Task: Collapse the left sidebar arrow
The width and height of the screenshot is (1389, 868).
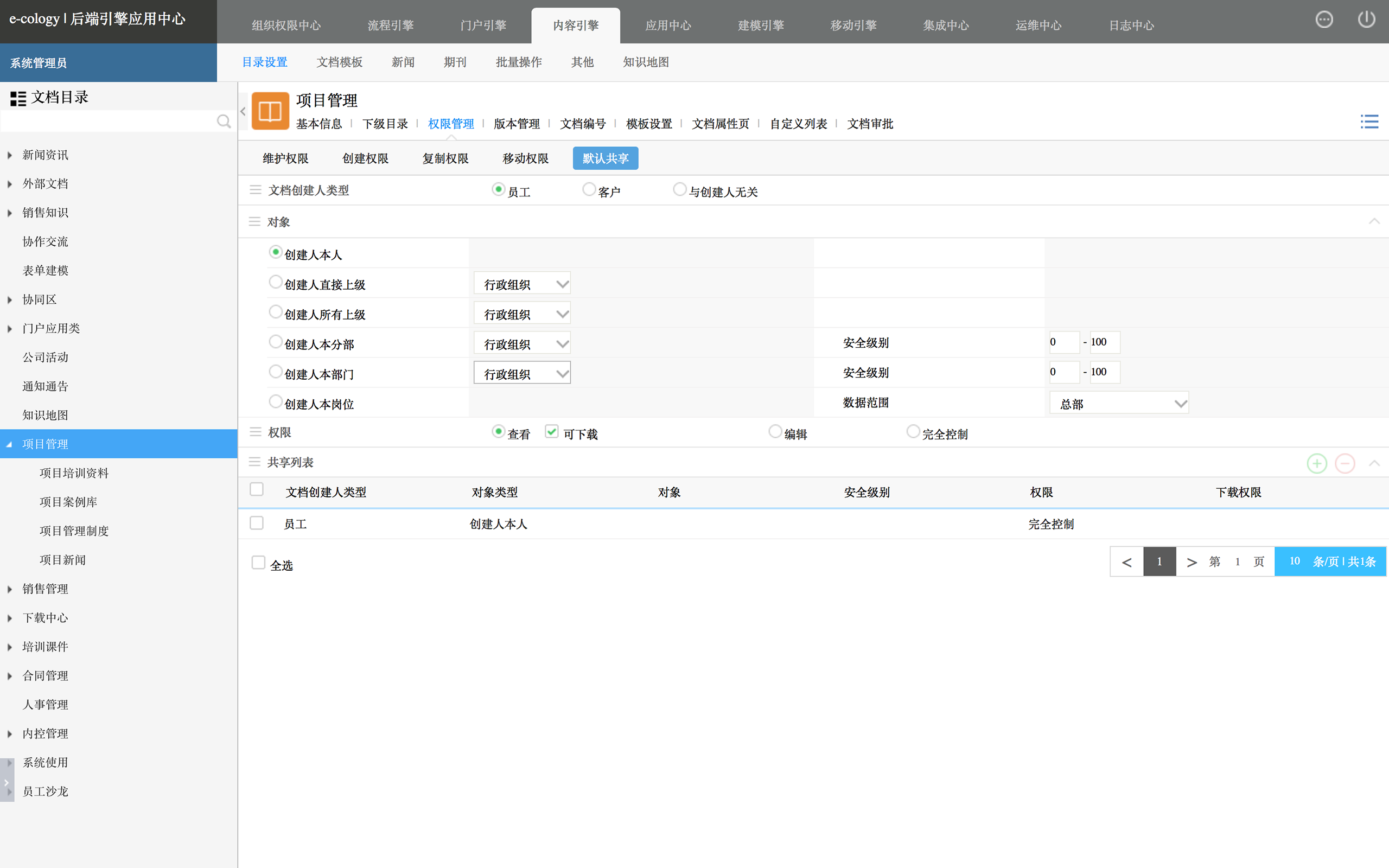Action: [244, 111]
